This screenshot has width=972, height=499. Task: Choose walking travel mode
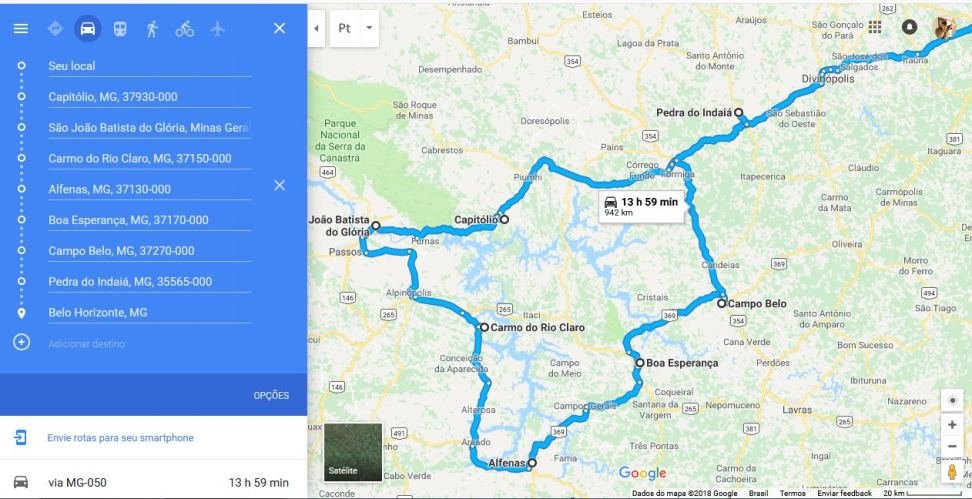tap(152, 29)
